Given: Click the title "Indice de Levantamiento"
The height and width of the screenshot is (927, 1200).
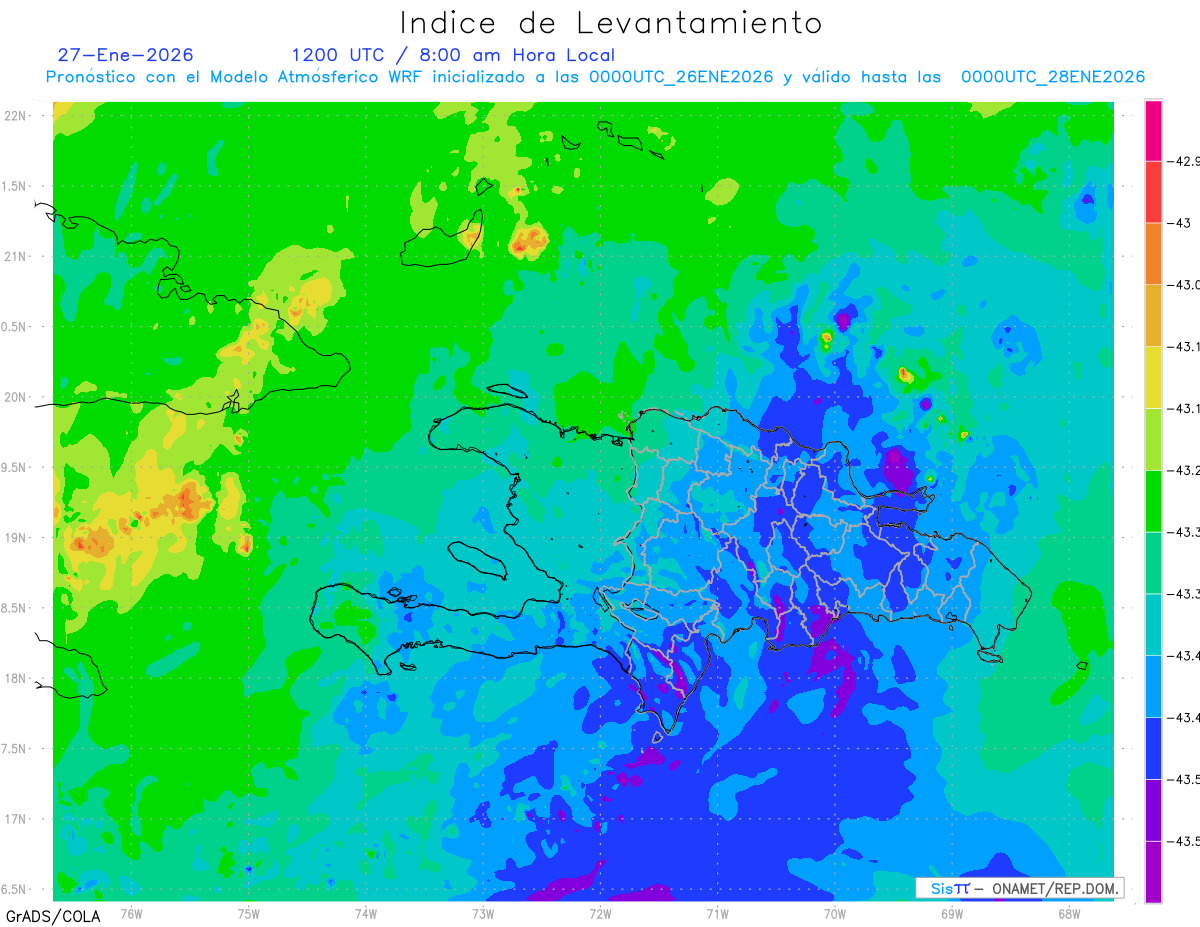Looking at the screenshot, I should point(611,23).
